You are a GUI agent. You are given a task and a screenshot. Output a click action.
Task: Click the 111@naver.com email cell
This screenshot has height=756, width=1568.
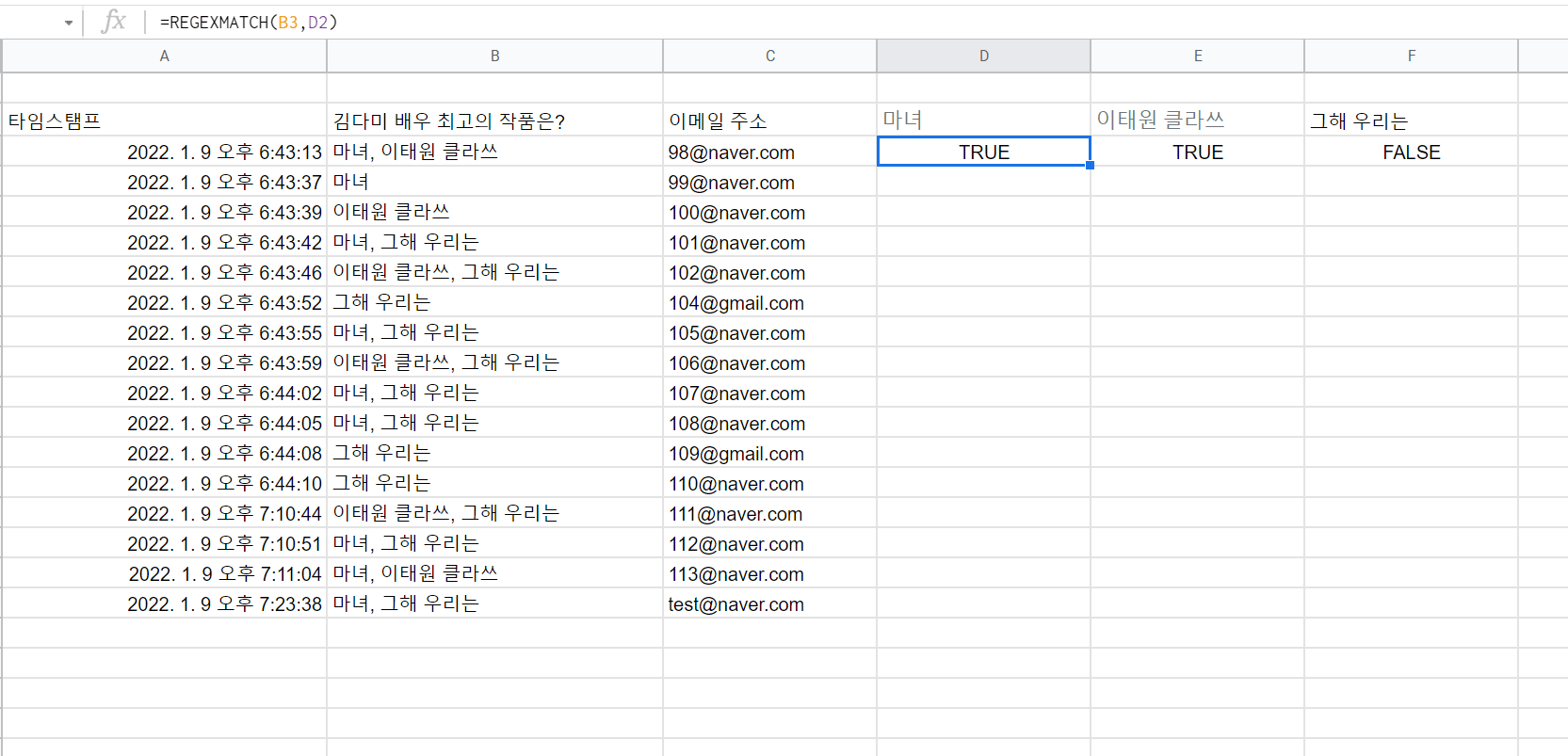coord(769,513)
